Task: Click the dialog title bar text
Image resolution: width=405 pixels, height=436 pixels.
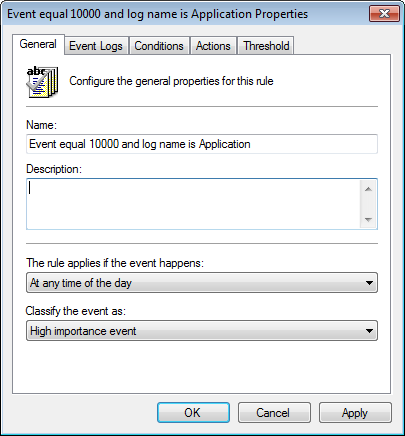Action: (157, 14)
